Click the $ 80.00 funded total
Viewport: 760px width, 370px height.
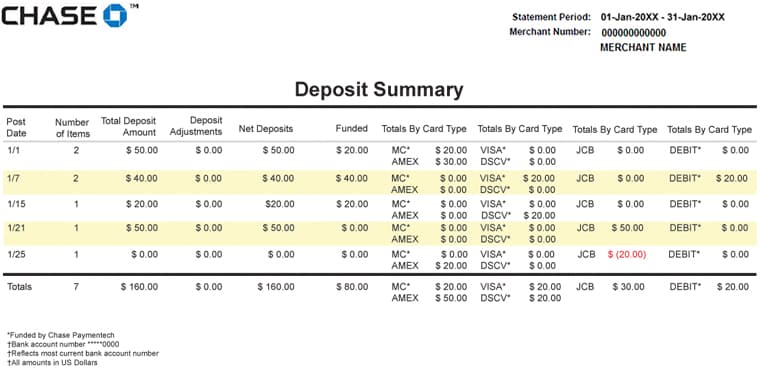coord(352,287)
